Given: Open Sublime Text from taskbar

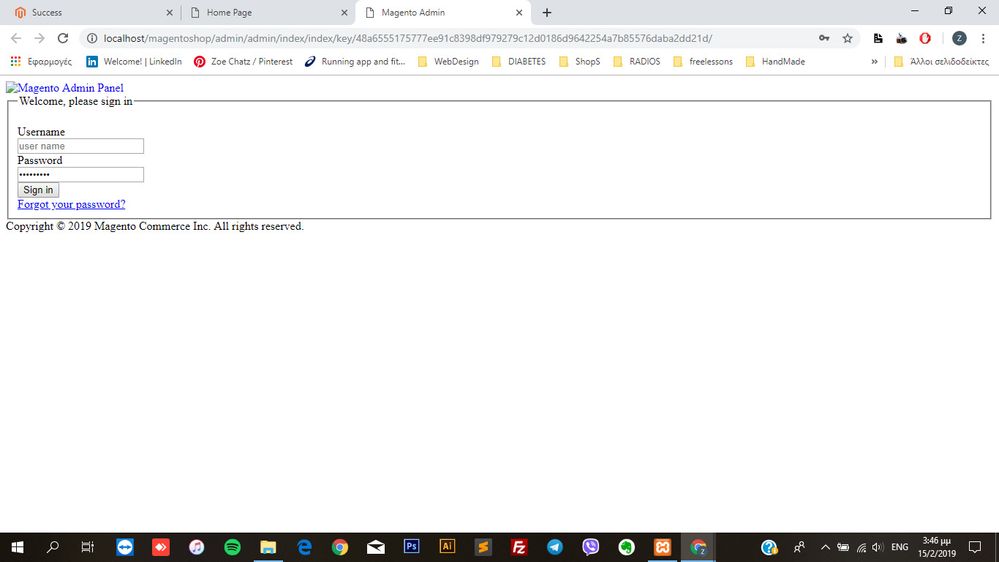Looking at the screenshot, I should [483, 547].
